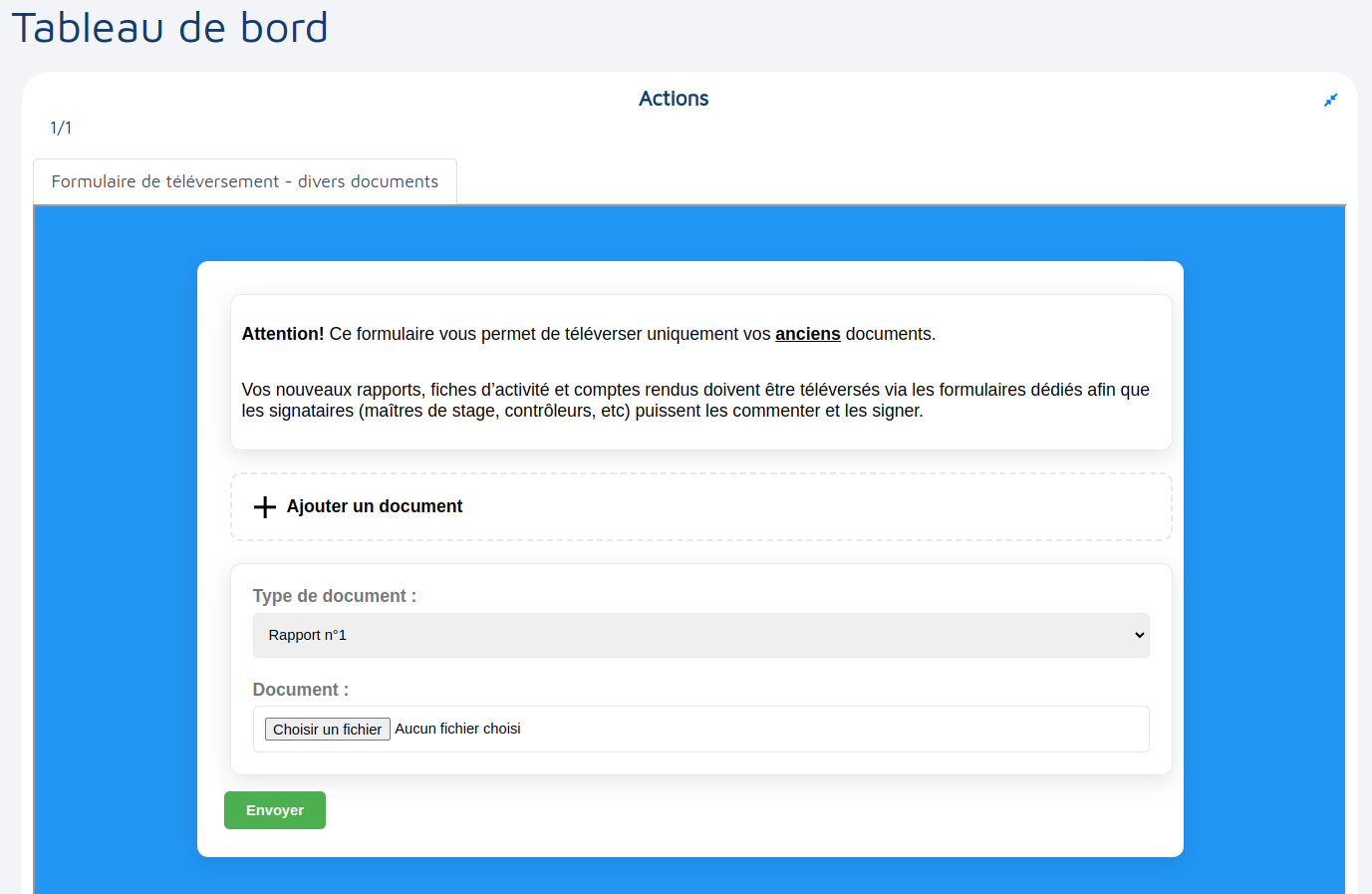Click the Document field label
The height and width of the screenshot is (894, 1372).
[300, 690]
